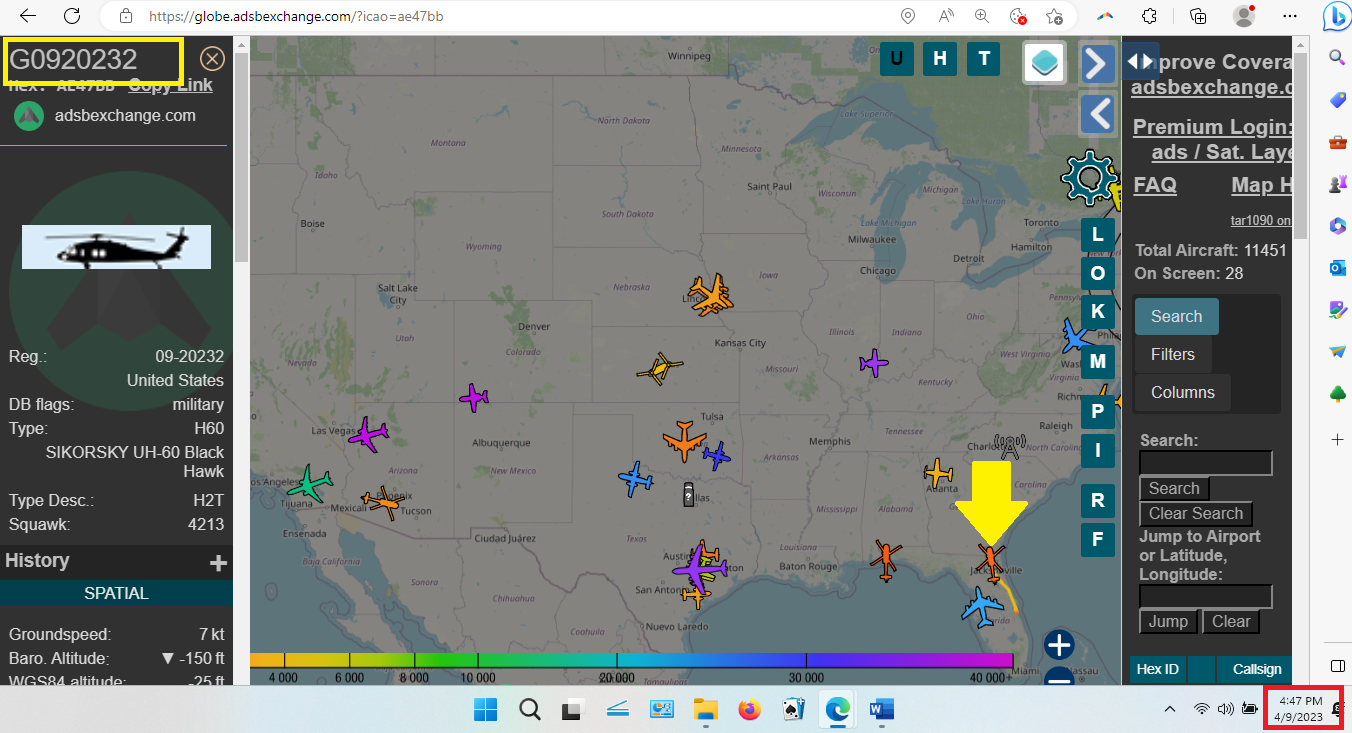The image size is (1352, 733).
Task: Click the Clear Search button
Action: (x=1195, y=513)
